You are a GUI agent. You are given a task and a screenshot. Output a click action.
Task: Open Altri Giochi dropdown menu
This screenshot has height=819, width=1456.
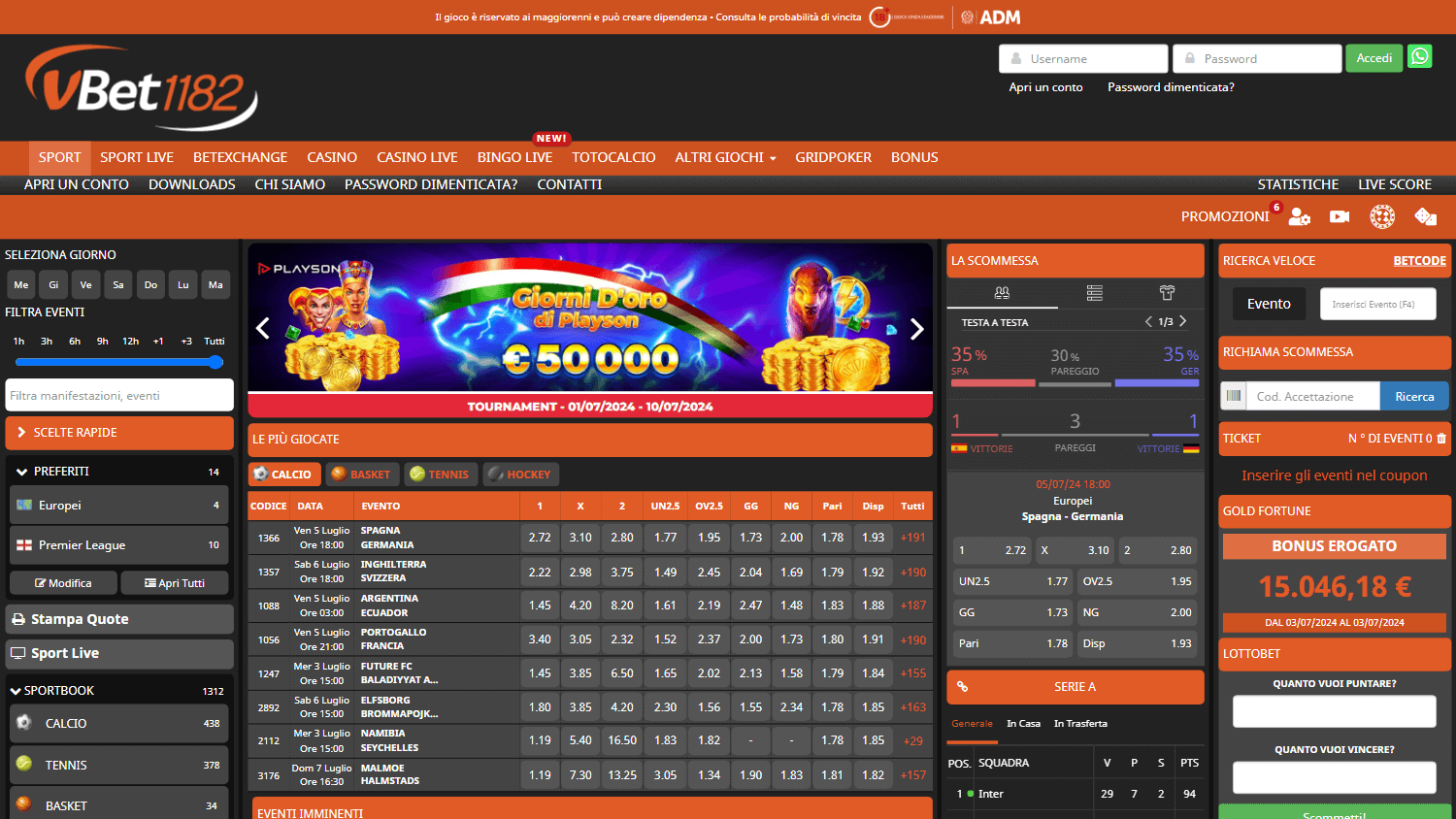(x=725, y=157)
